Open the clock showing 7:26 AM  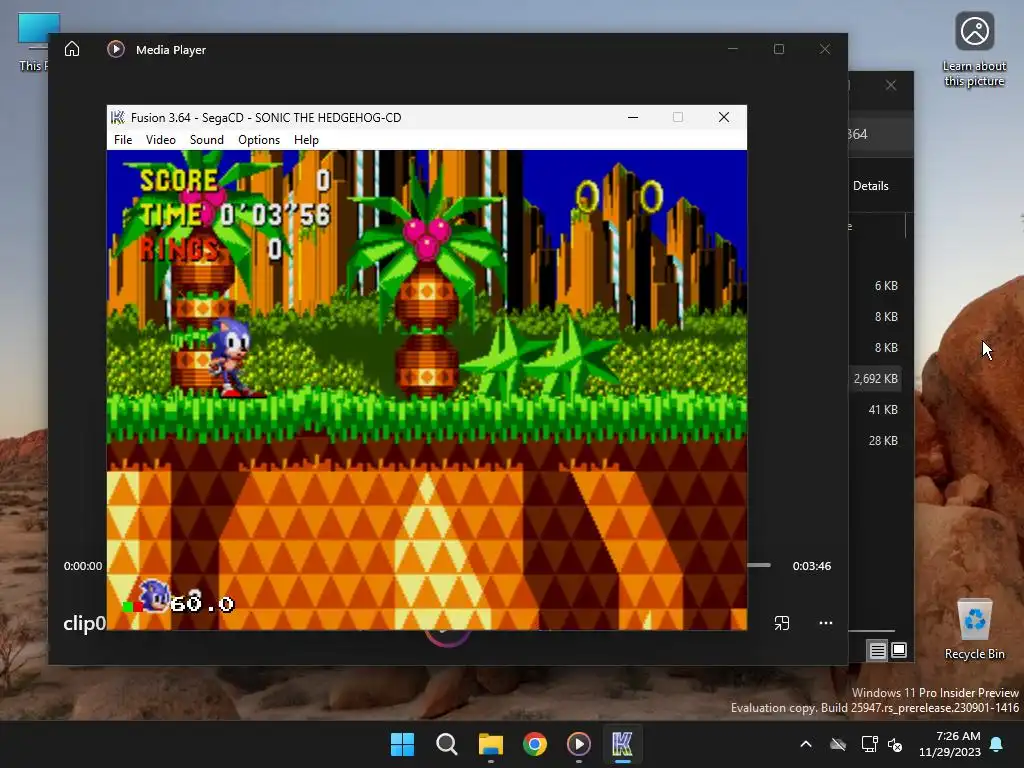coord(950,744)
